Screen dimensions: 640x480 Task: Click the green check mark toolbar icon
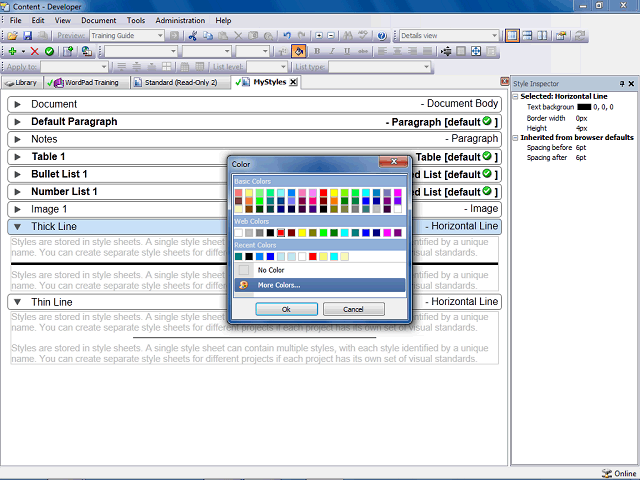point(49,51)
